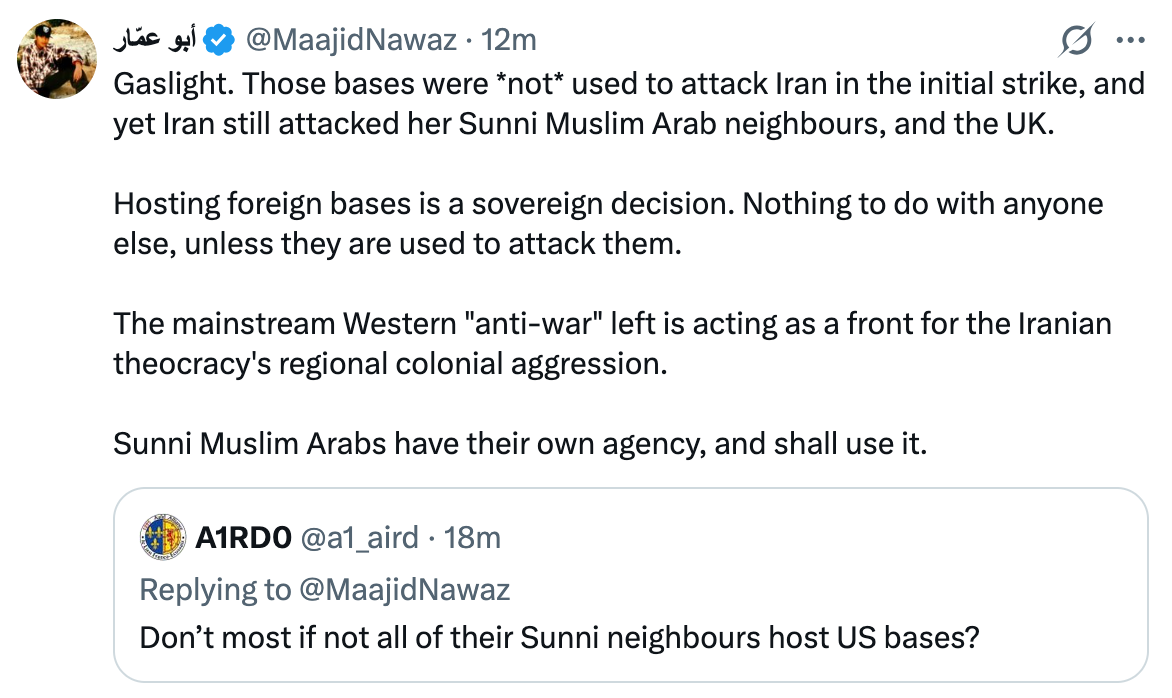Open the three-dot More options menu
This screenshot has width=1172, height=698.
1130,40
